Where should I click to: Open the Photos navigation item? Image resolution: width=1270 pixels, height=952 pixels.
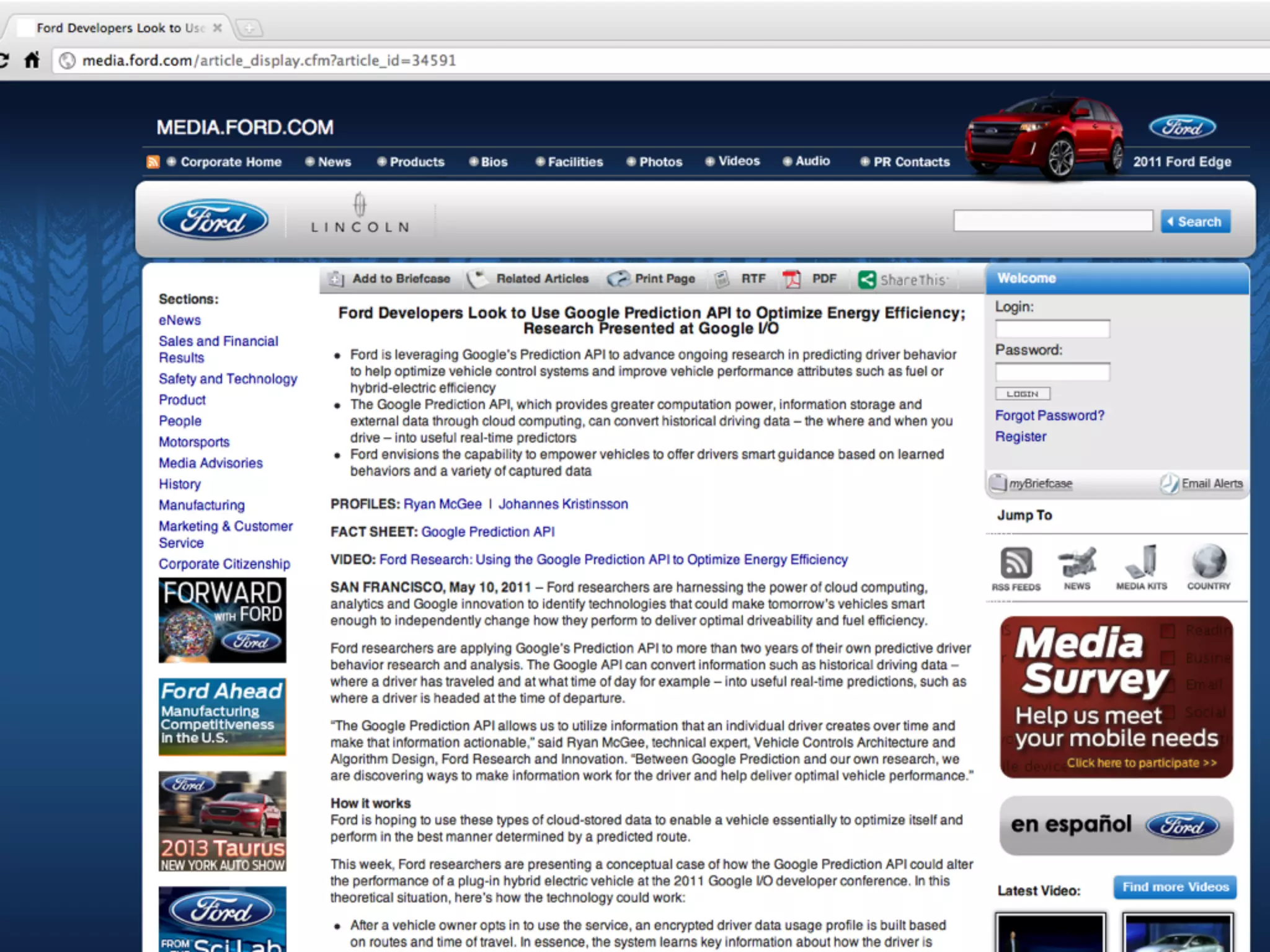[660, 162]
